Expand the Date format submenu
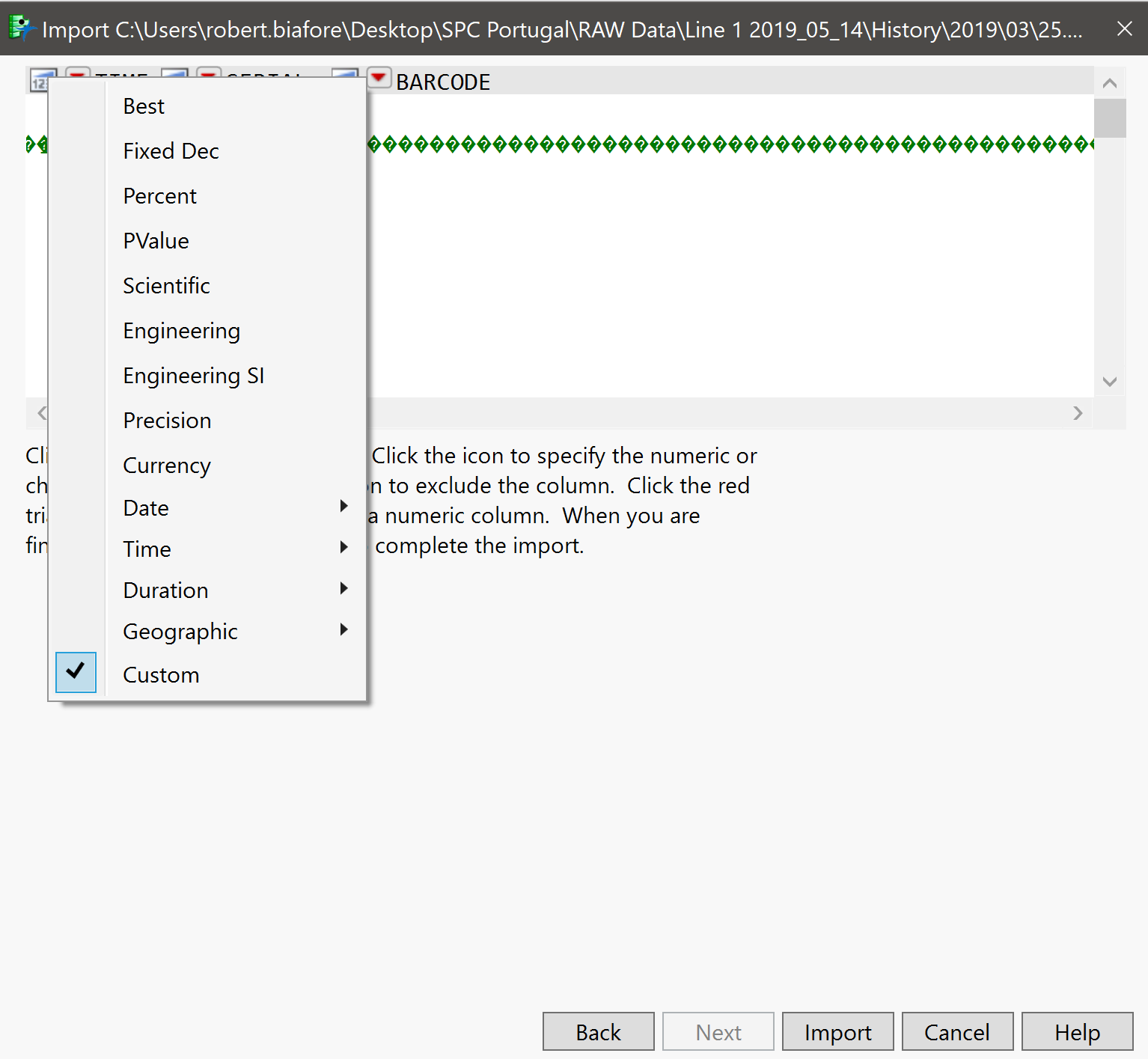The width and height of the screenshot is (1148, 1059). (144, 507)
